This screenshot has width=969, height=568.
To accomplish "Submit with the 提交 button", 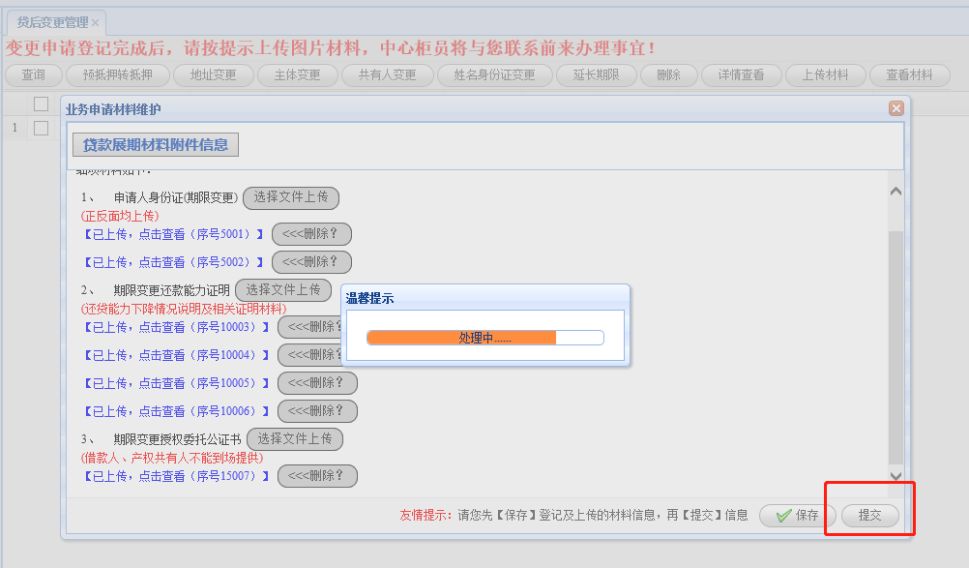I will point(870,515).
